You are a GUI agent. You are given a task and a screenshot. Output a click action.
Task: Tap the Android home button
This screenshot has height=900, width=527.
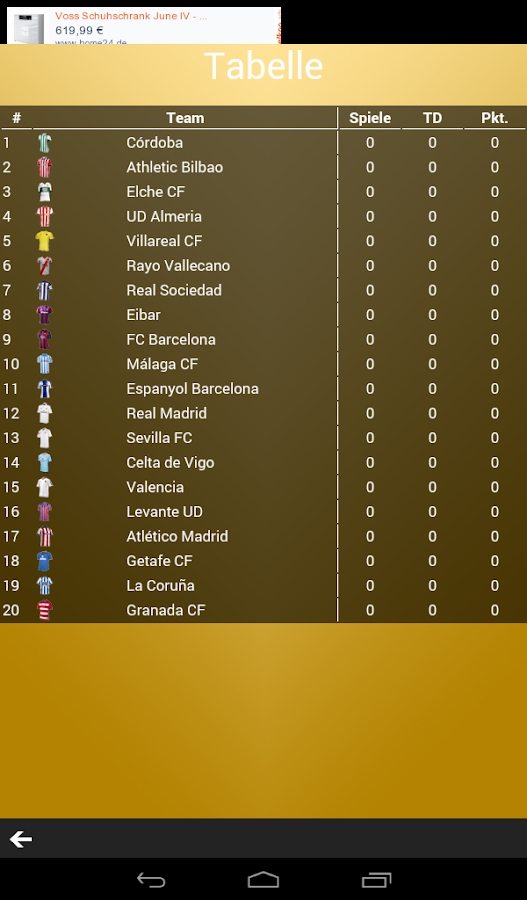tap(264, 879)
